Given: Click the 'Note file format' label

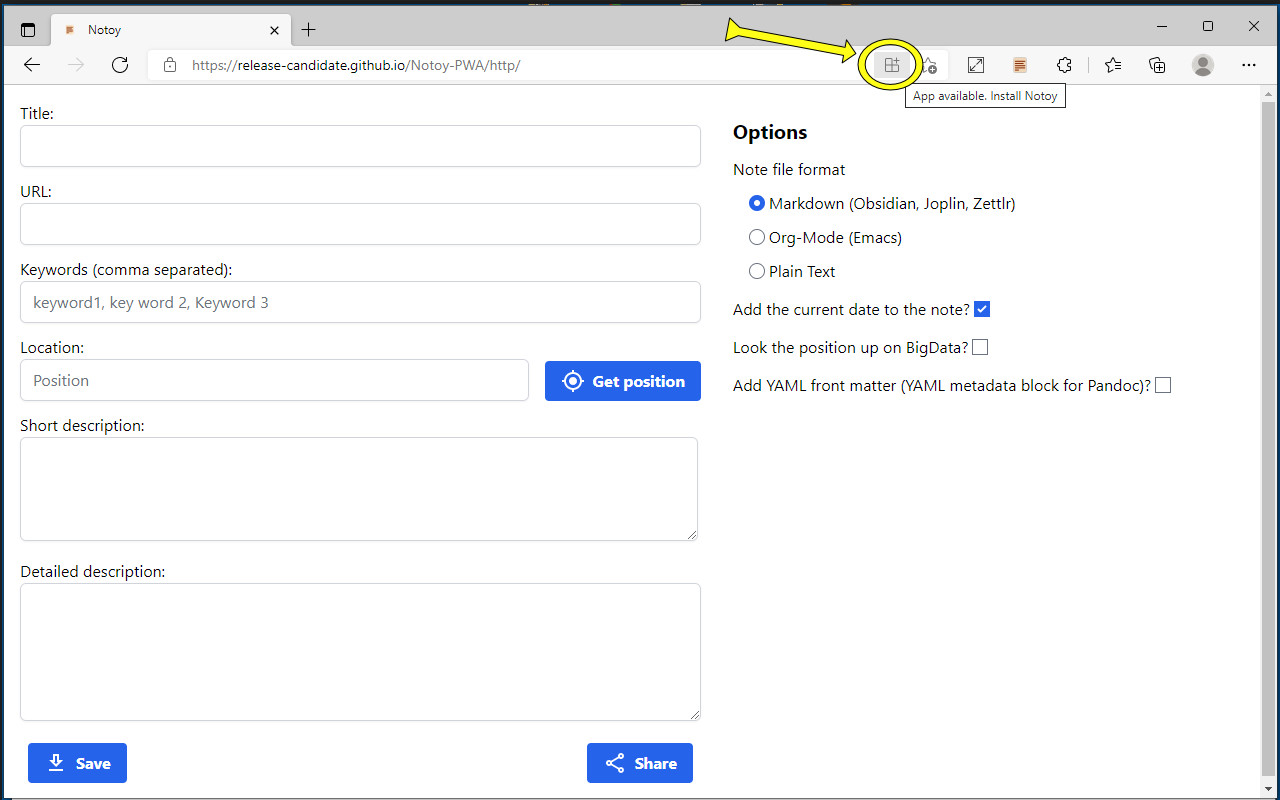Looking at the screenshot, I should 789,169.
